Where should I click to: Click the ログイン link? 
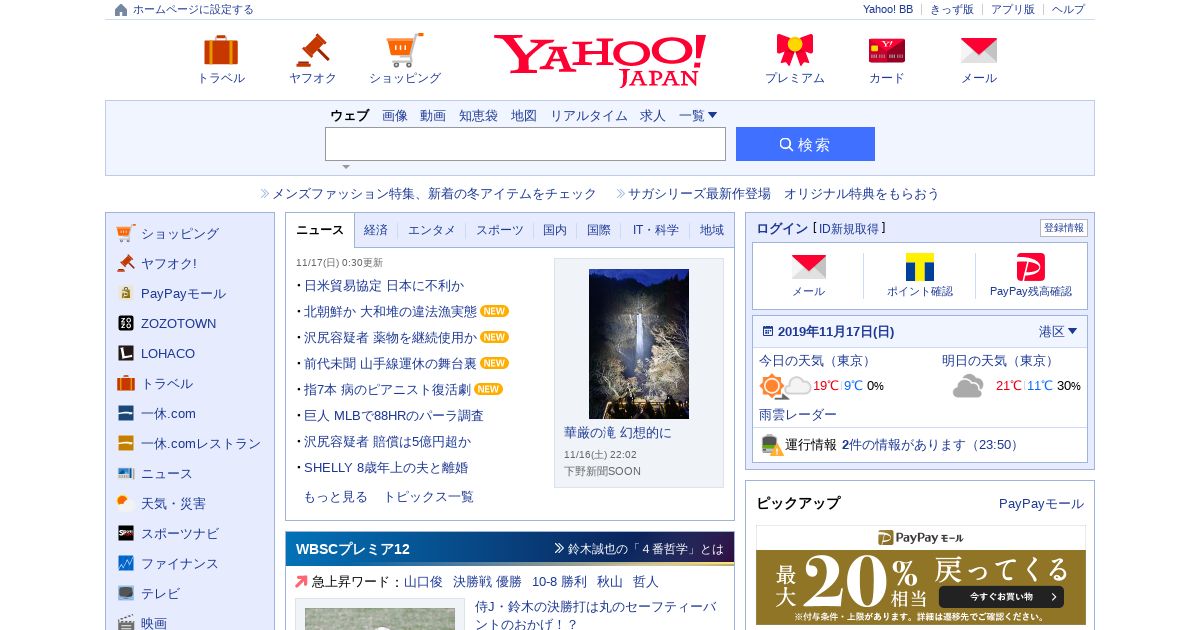(x=782, y=229)
